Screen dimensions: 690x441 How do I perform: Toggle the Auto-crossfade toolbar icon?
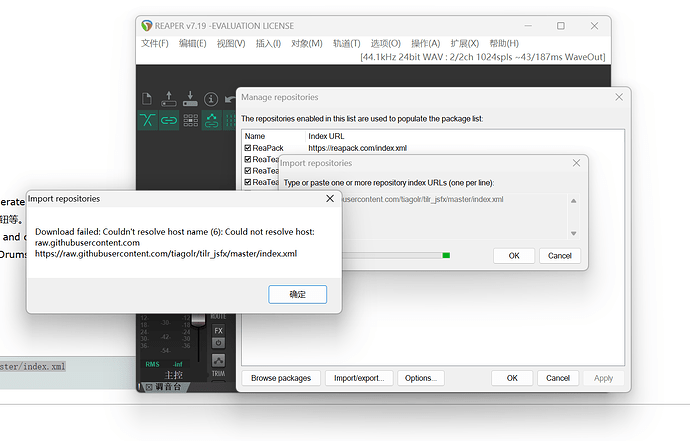point(147,120)
